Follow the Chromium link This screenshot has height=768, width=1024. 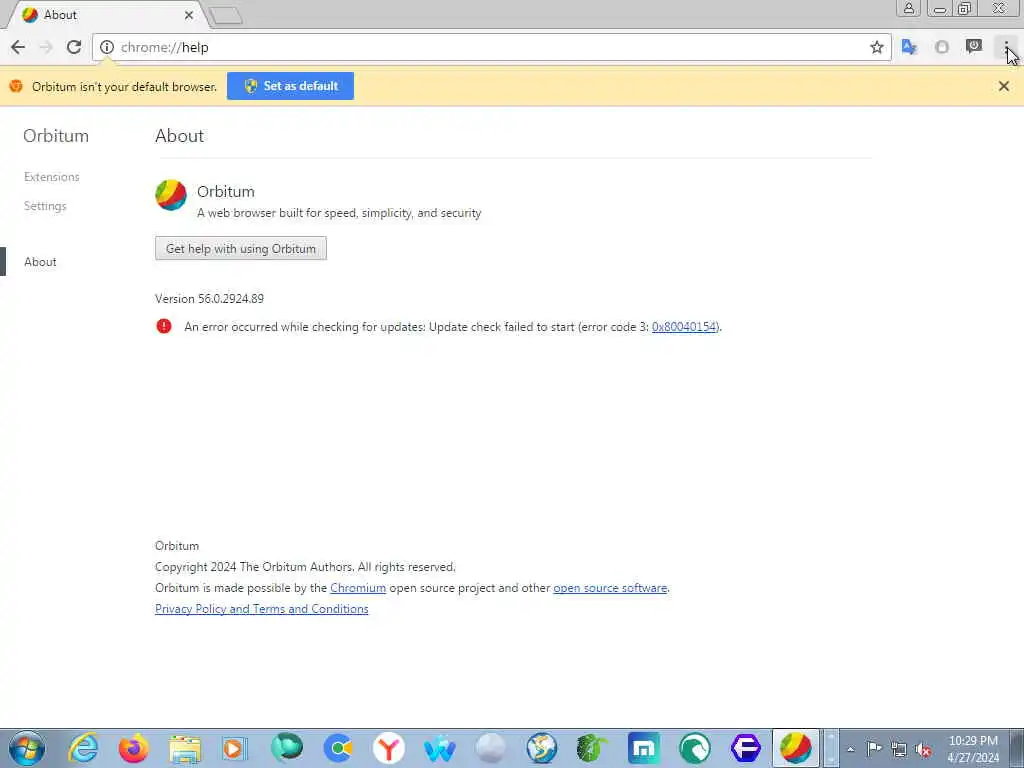click(358, 588)
